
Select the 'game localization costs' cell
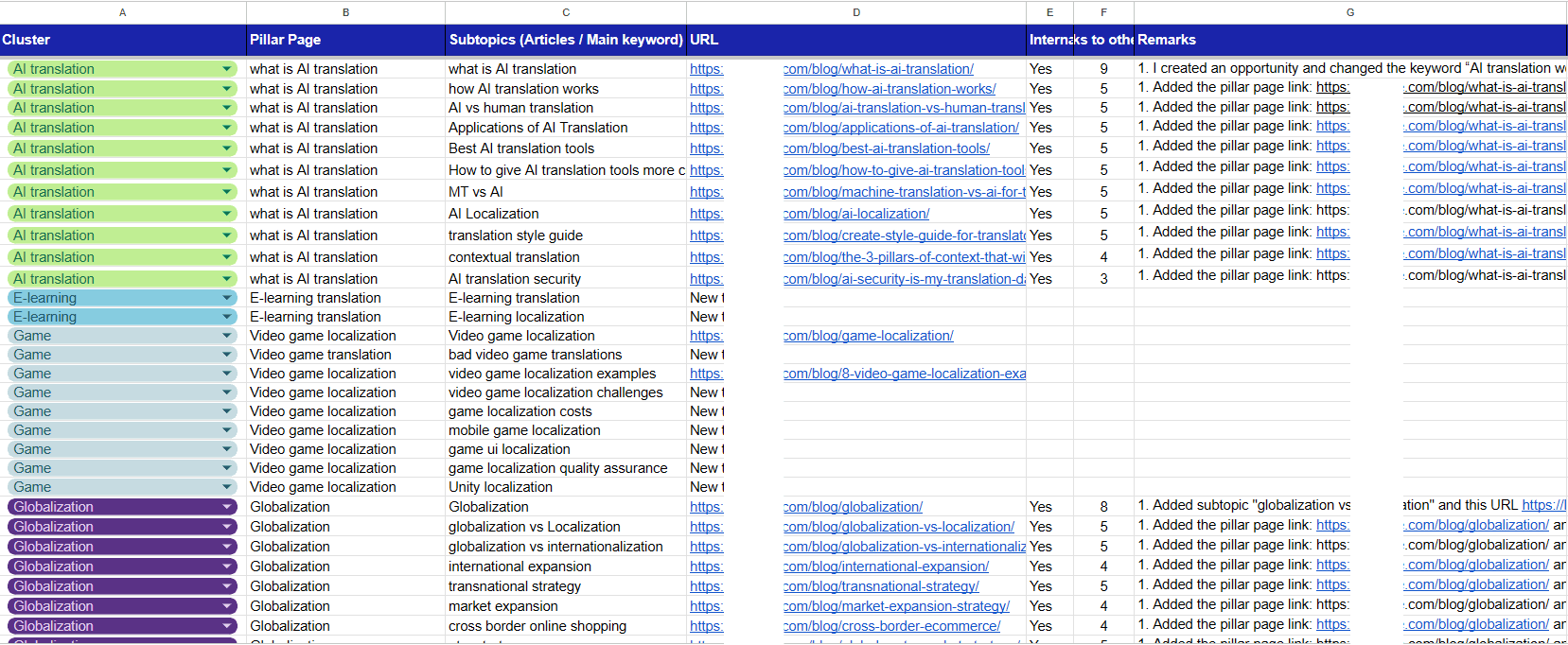click(x=566, y=411)
